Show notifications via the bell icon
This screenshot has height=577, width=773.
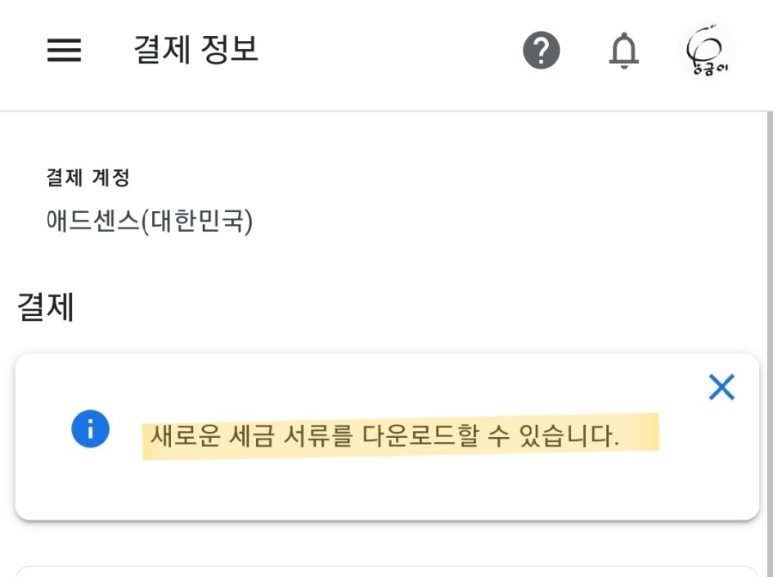[624, 51]
